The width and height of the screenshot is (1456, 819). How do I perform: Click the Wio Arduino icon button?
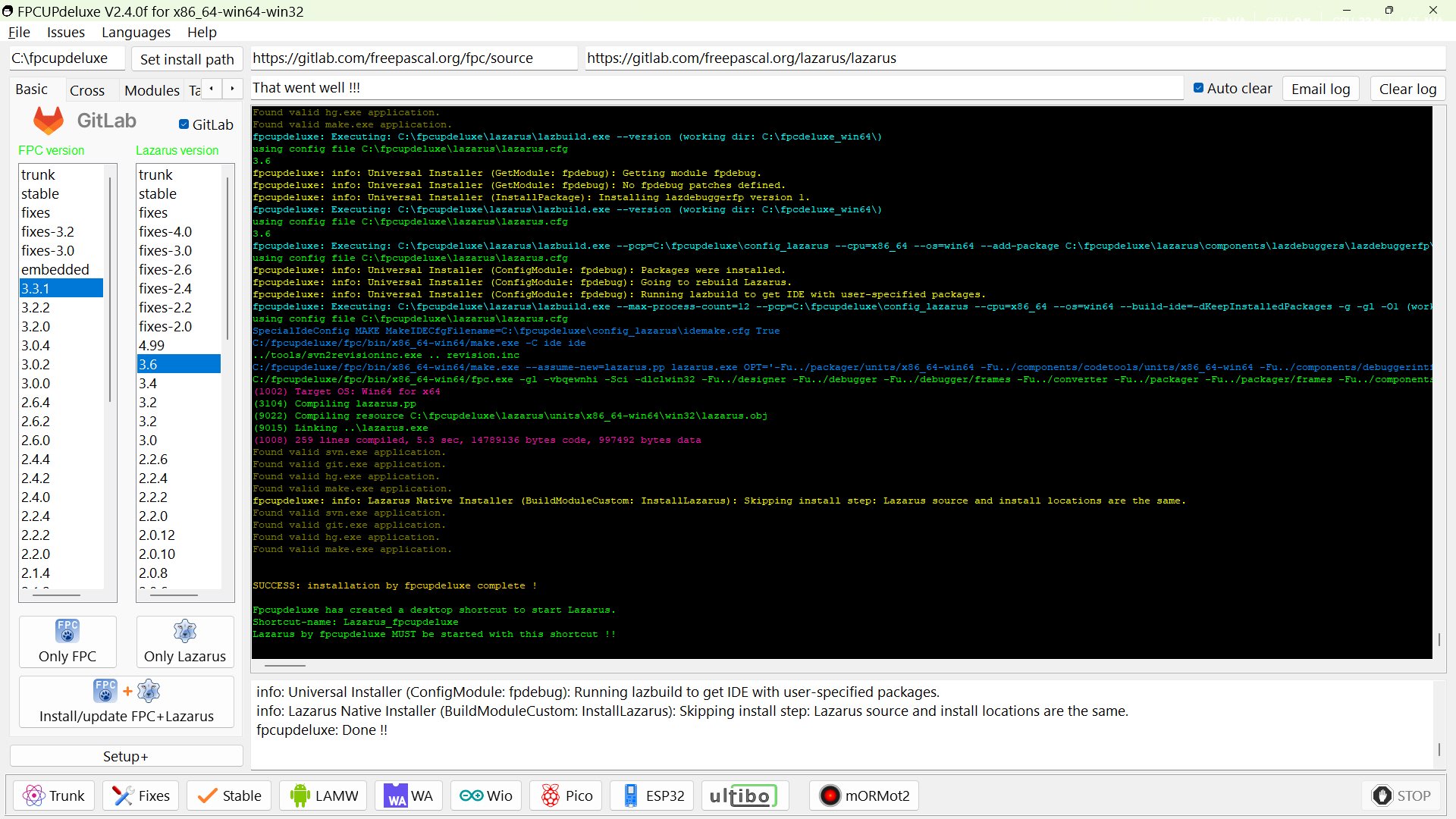tap(486, 795)
